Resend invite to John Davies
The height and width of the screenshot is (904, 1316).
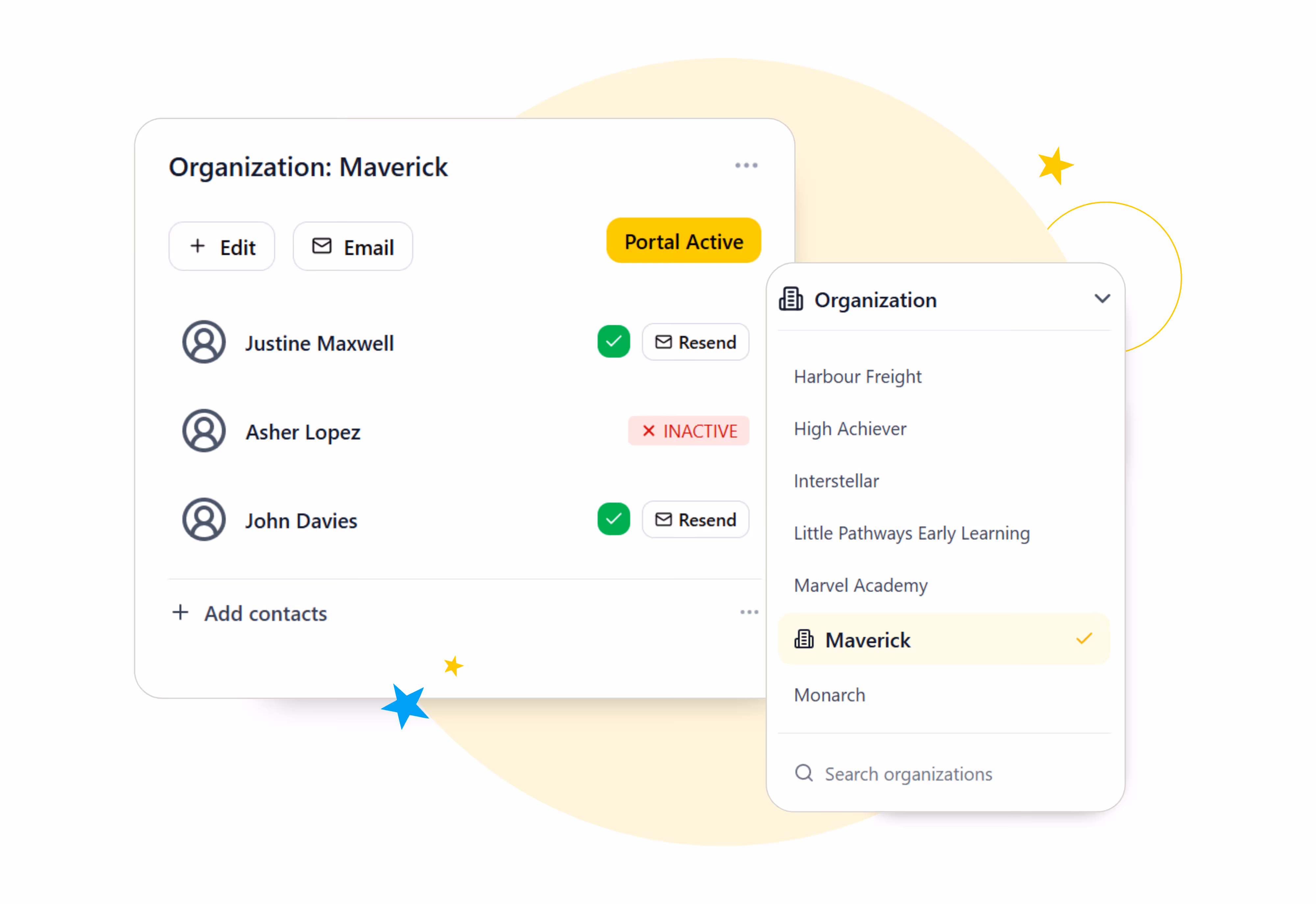pyautogui.click(x=695, y=519)
